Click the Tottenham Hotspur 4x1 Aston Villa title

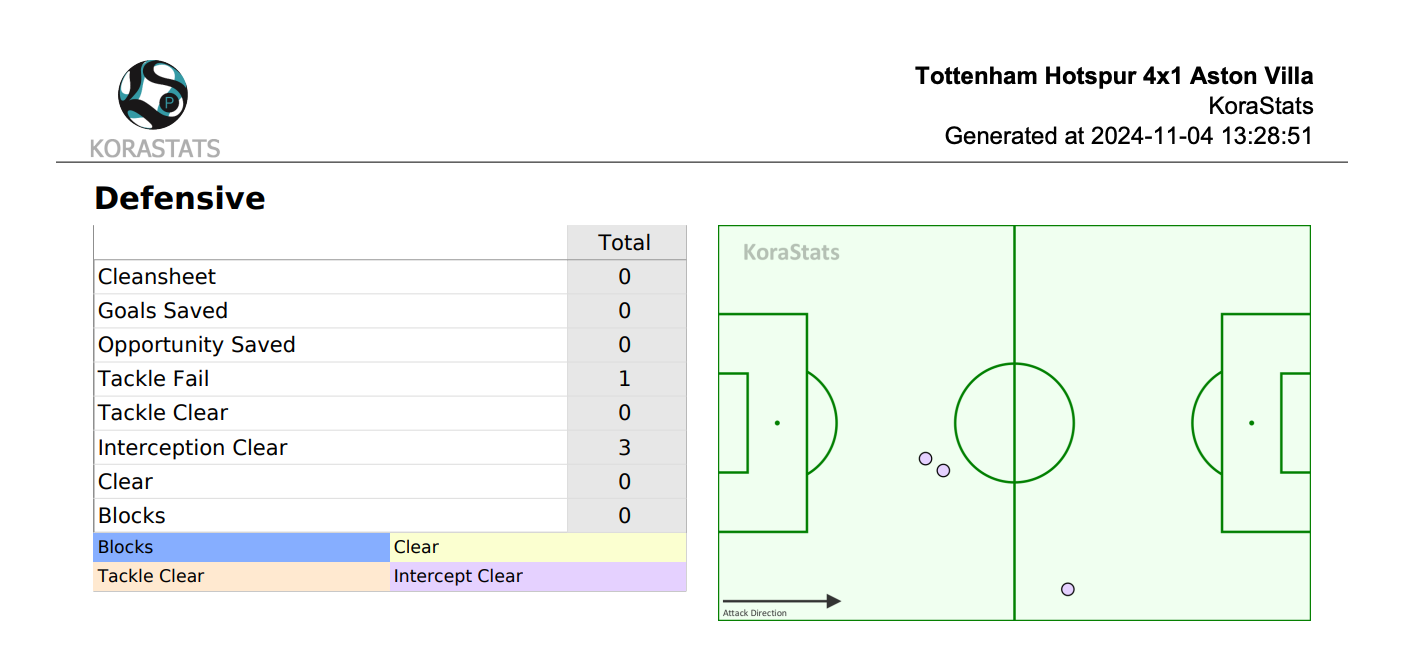[1114, 76]
